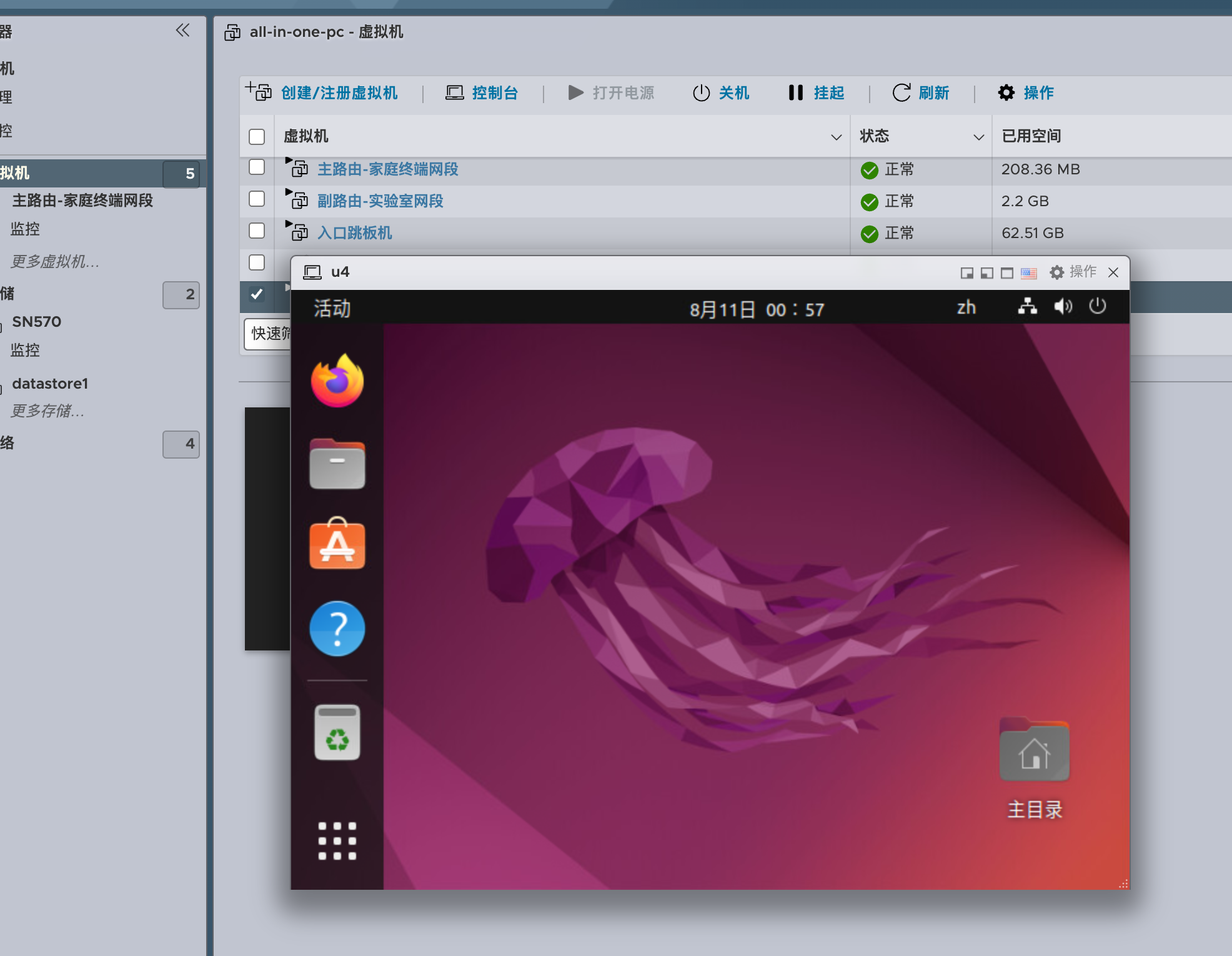This screenshot has height=956, width=1232.
Task: Open 监控 under SN570 in navigator
Action: point(25,350)
